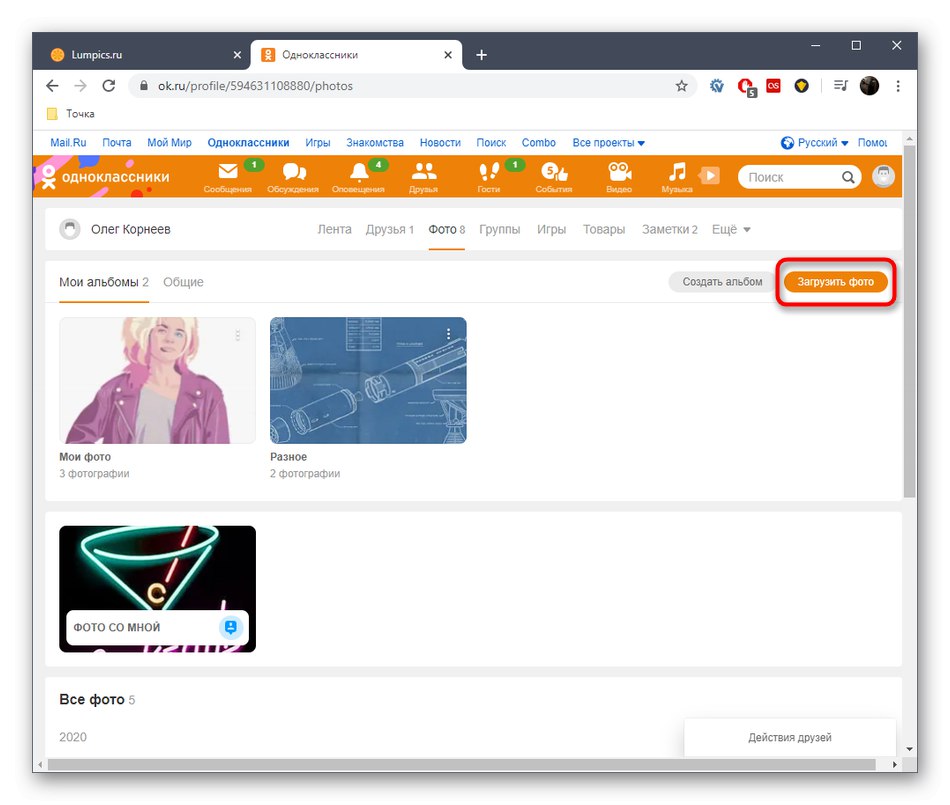Image resolution: width=950 pixels, height=805 pixels.
Task: Open the "Русский" language dropdown
Action: click(x=816, y=142)
